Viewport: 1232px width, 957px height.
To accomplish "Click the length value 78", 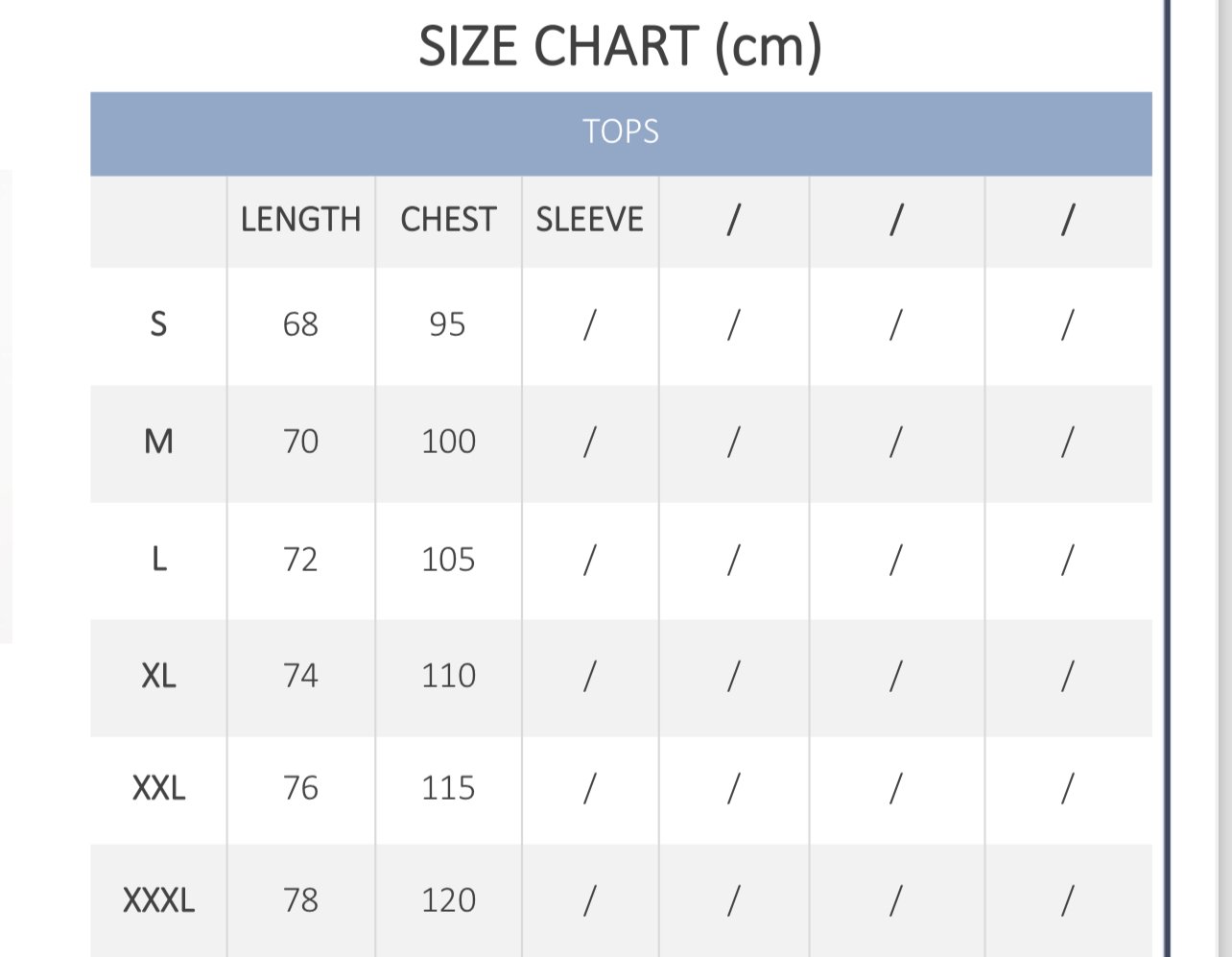I will click(x=300, y=900).
